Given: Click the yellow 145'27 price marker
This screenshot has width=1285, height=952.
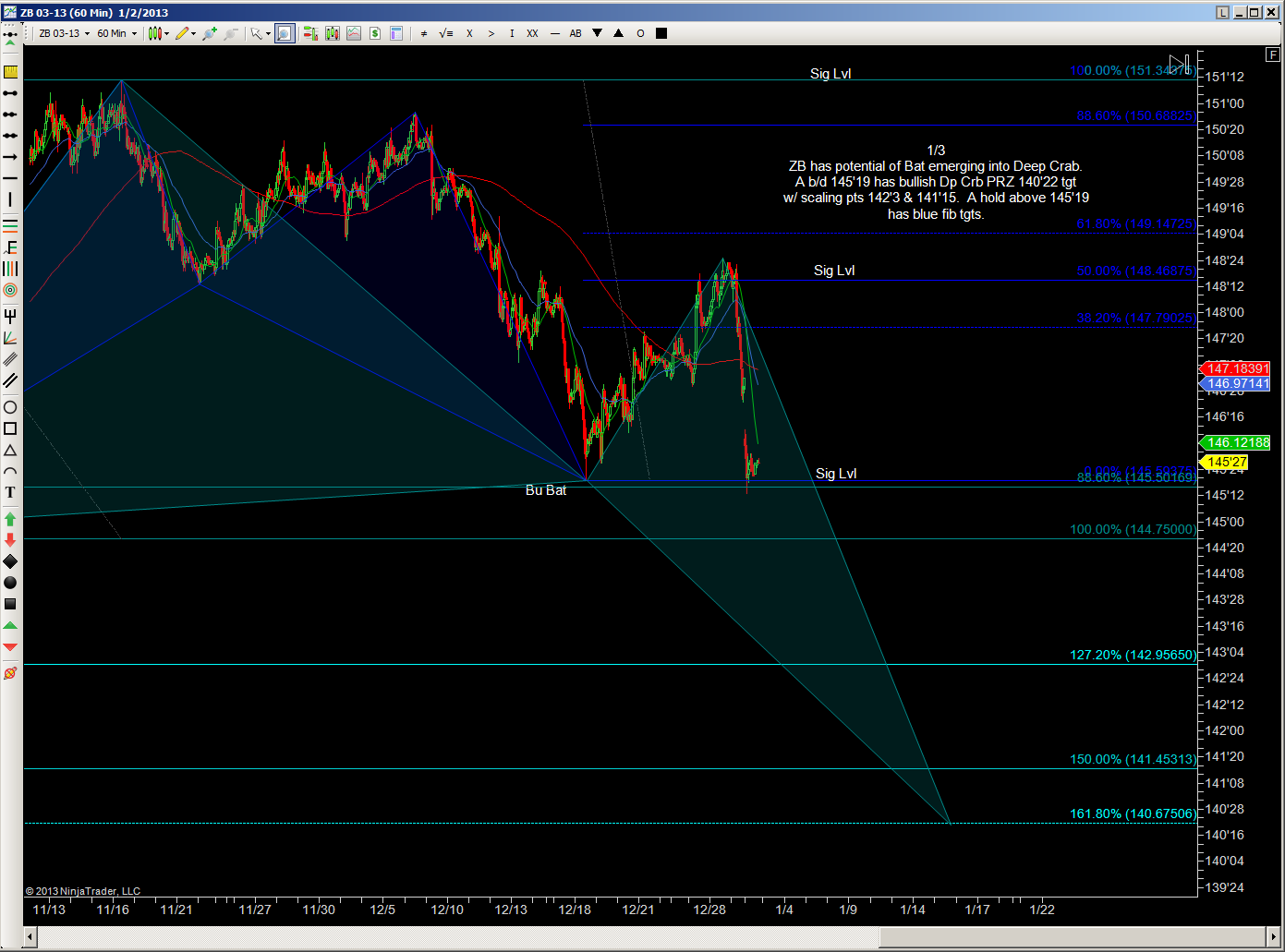Looking at the screenshot, I should point(1226,462).
